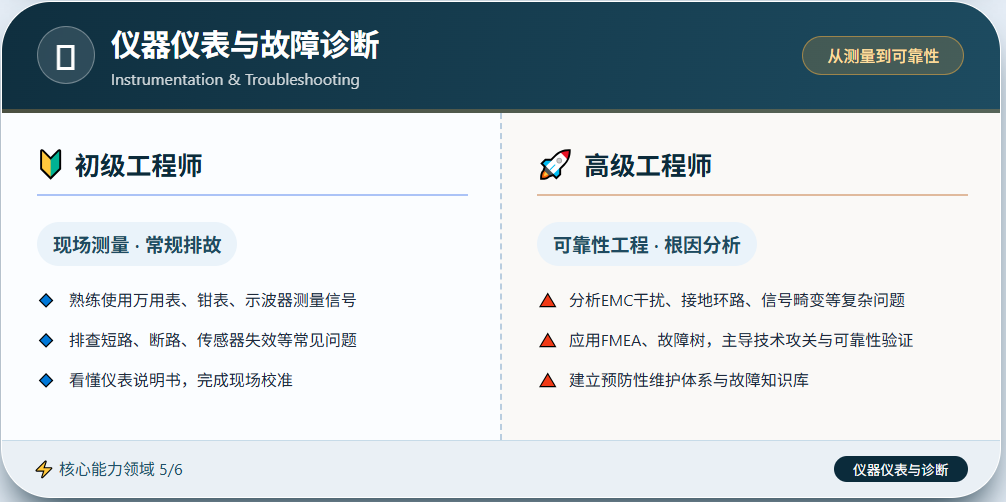
Task: Click the circular header icon beside the title
Action: point(66,56)
